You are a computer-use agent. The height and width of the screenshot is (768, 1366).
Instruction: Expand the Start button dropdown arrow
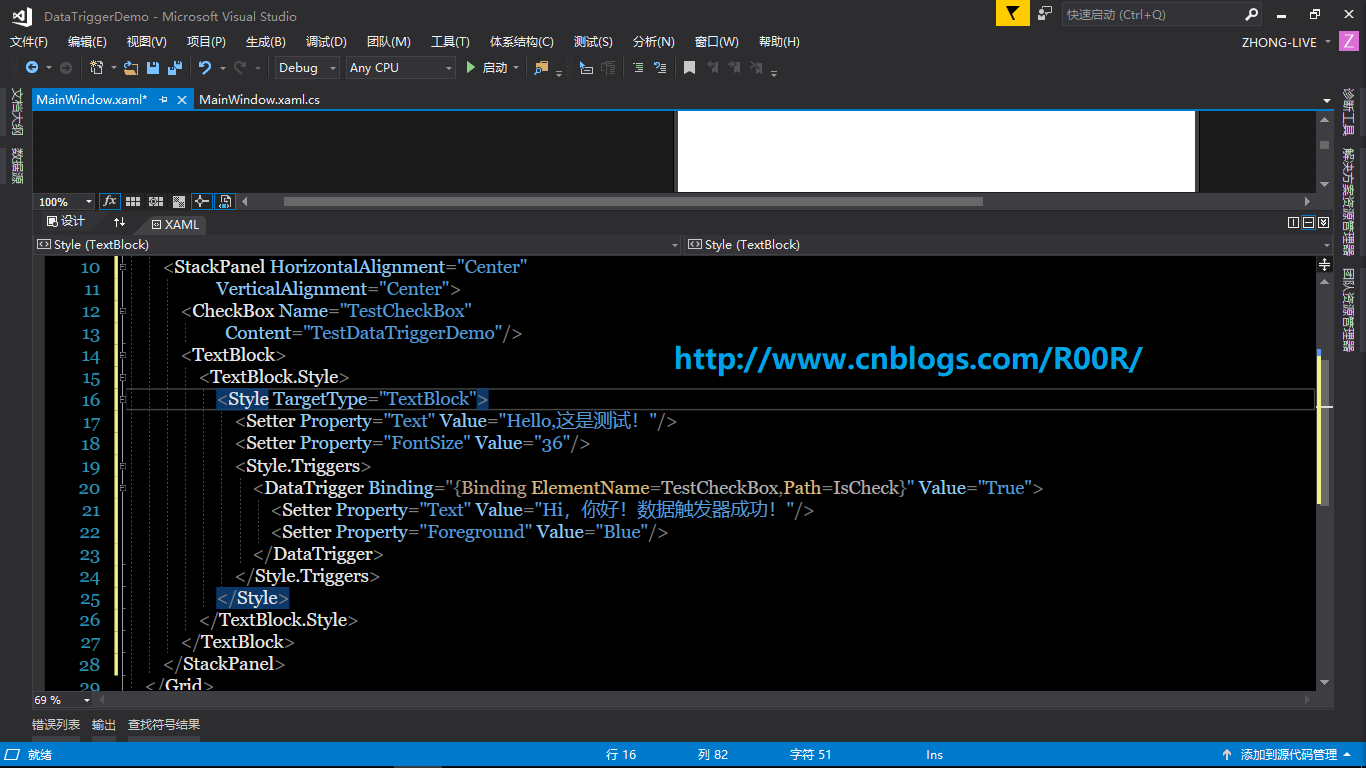(516, 68)
